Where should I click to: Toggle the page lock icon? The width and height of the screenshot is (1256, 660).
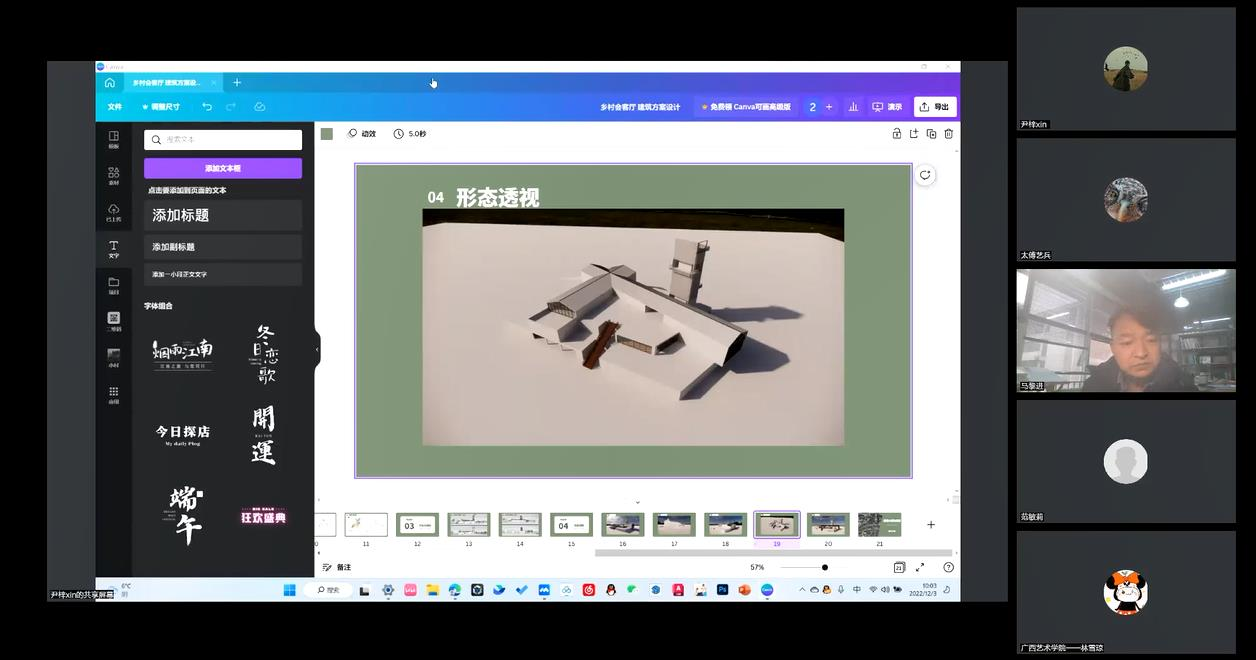coord(897,134)
